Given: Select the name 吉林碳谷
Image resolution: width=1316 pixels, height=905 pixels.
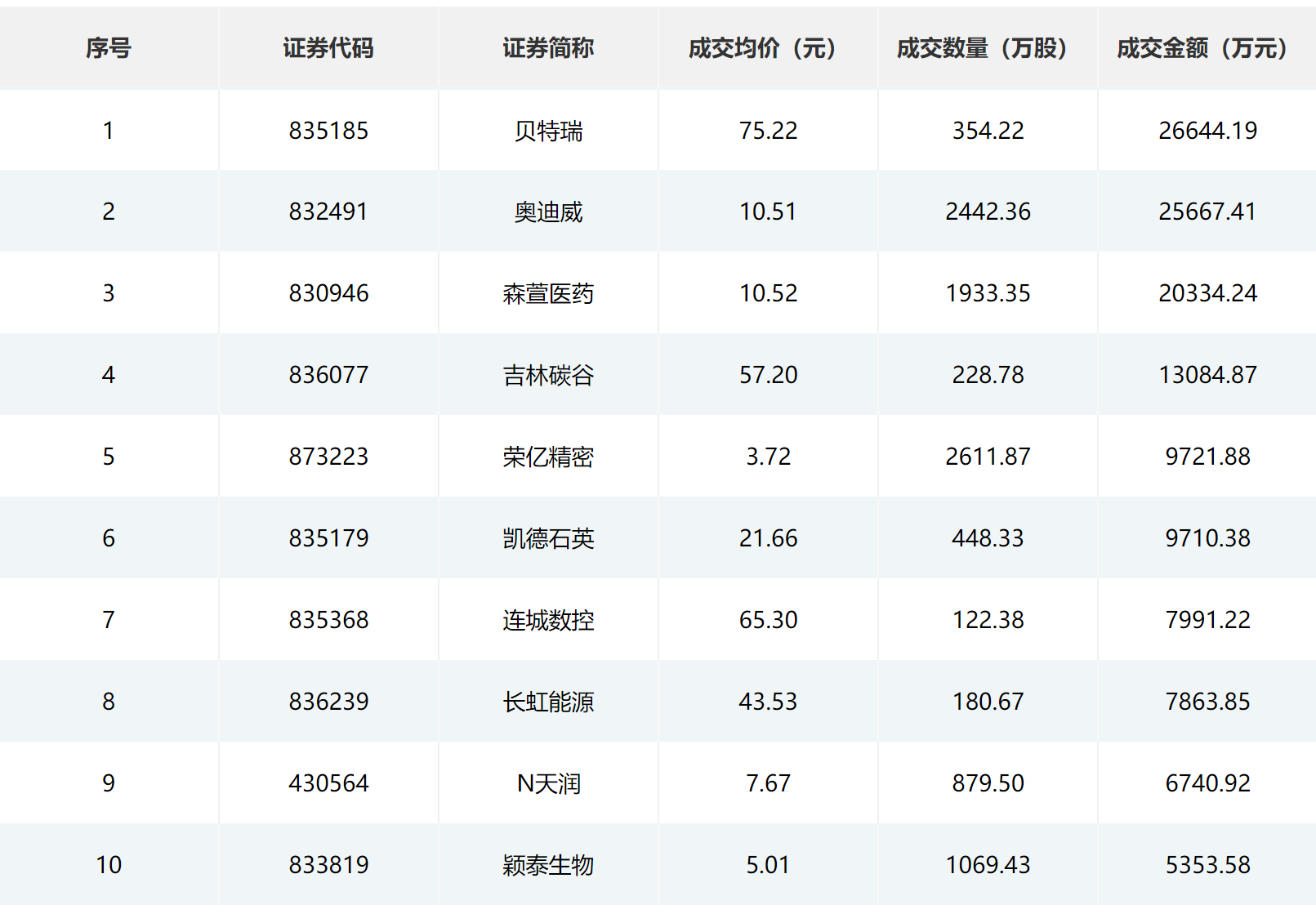Looking at the screenshot, I should 548,375.
